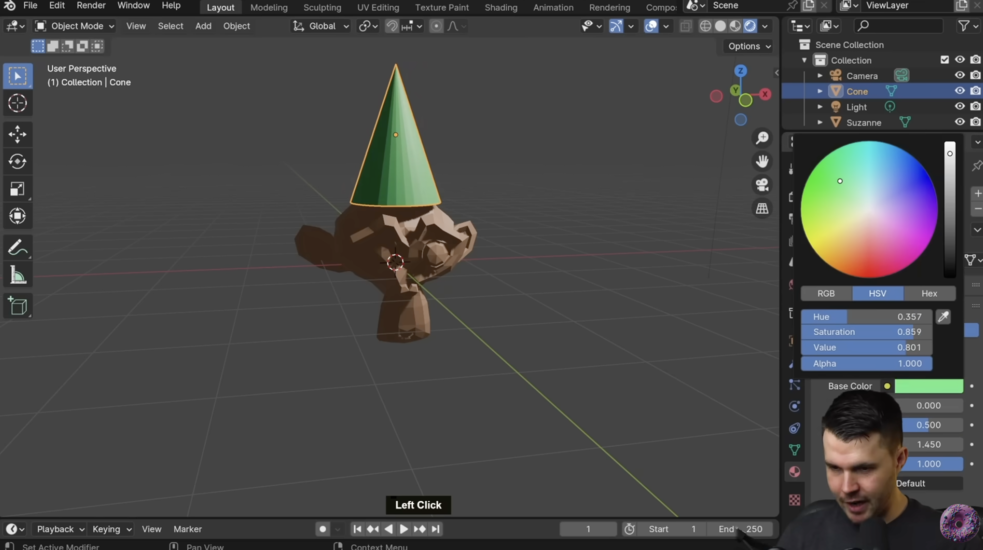The image size is (983, 550).
Task: Hide the Camera in viewport
Action: [x=960, y=75]
